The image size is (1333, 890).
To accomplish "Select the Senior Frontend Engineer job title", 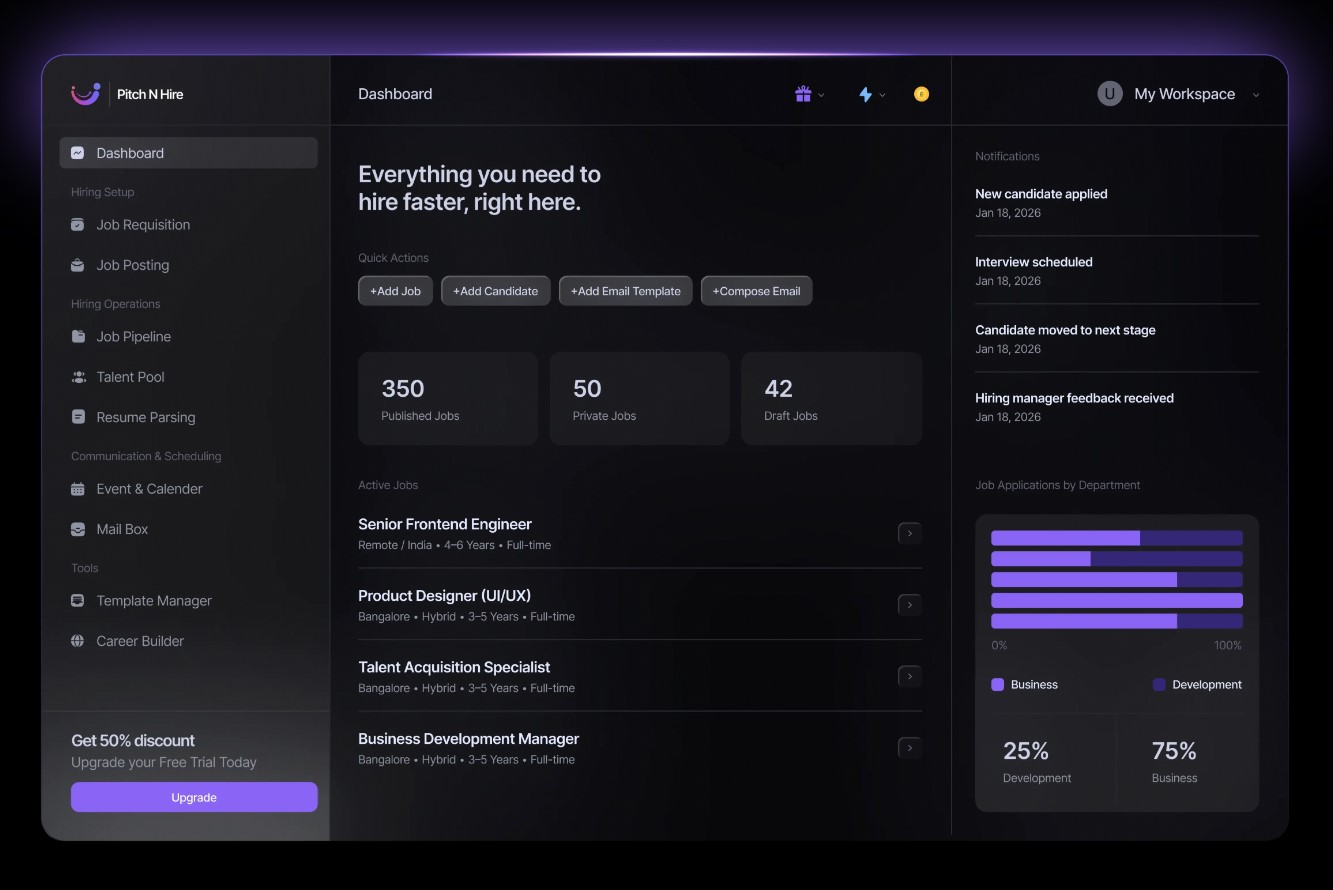I will [445, 524].
